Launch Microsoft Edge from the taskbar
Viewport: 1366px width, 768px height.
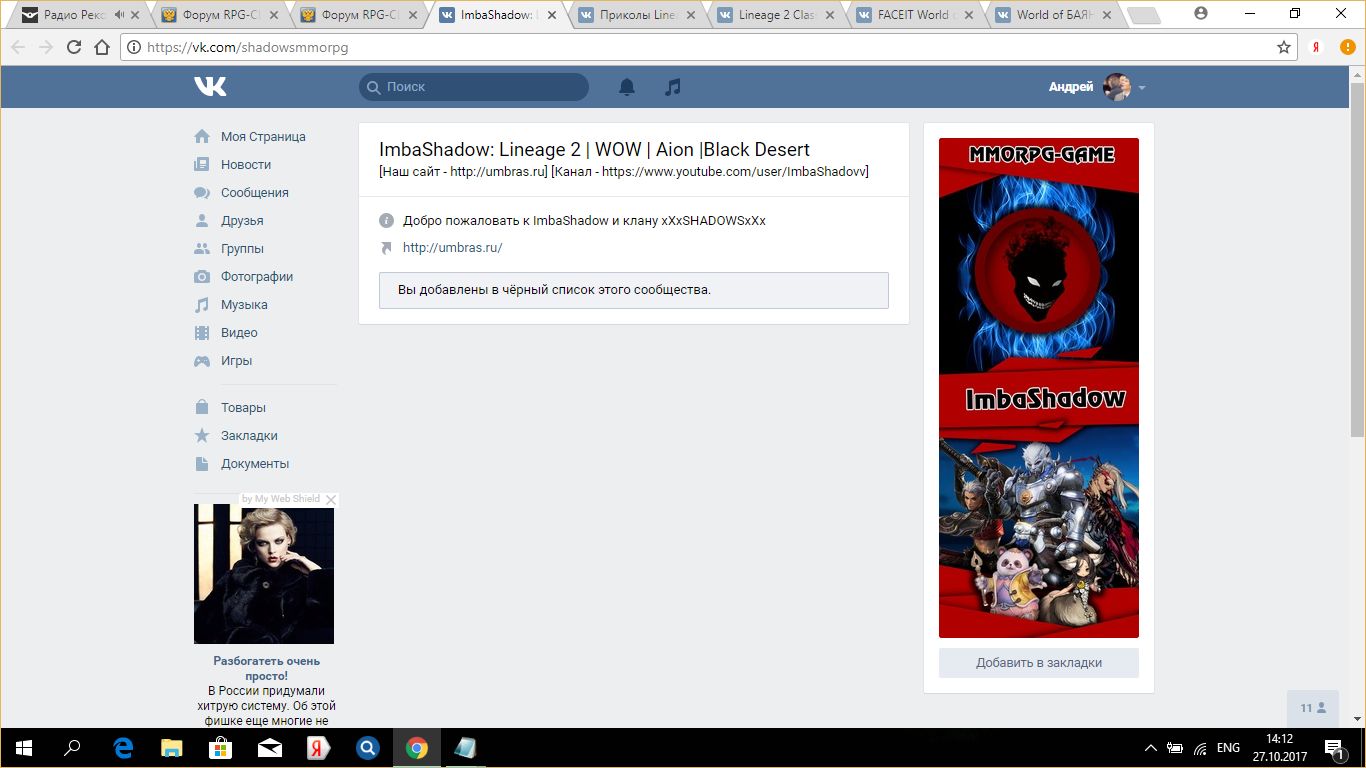tap(124, 748)
